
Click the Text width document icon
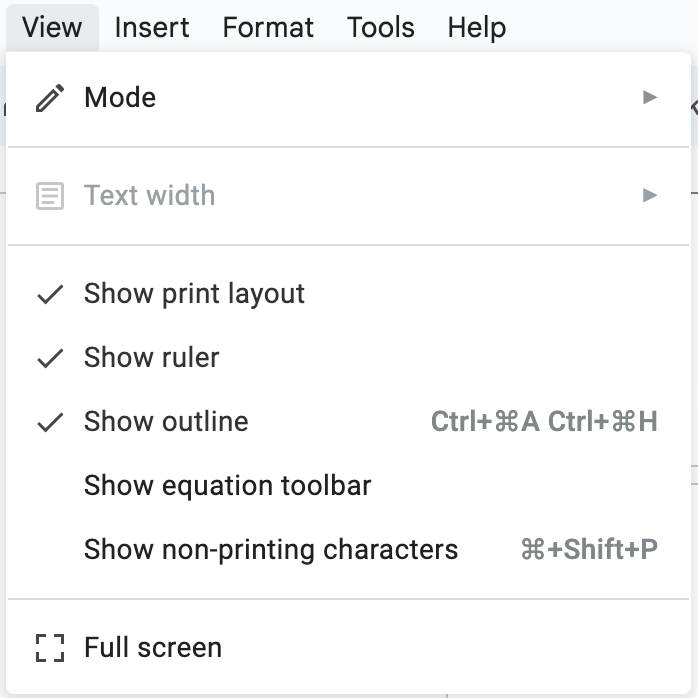click(50, 195)
